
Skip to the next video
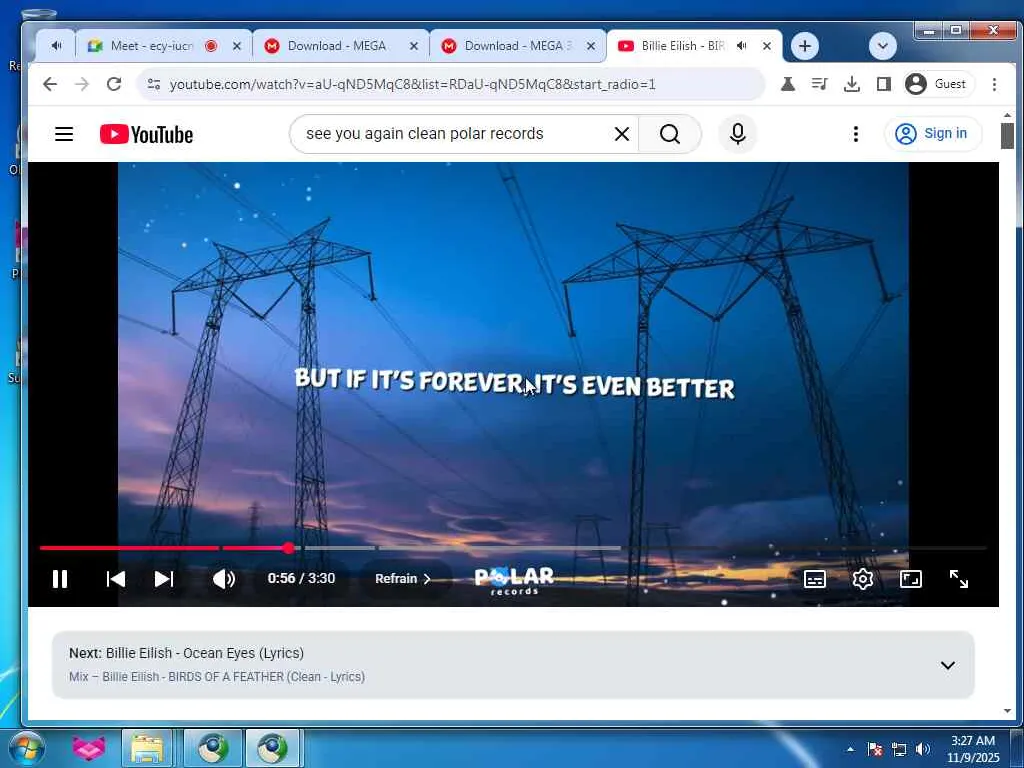(x=164, y=579)
